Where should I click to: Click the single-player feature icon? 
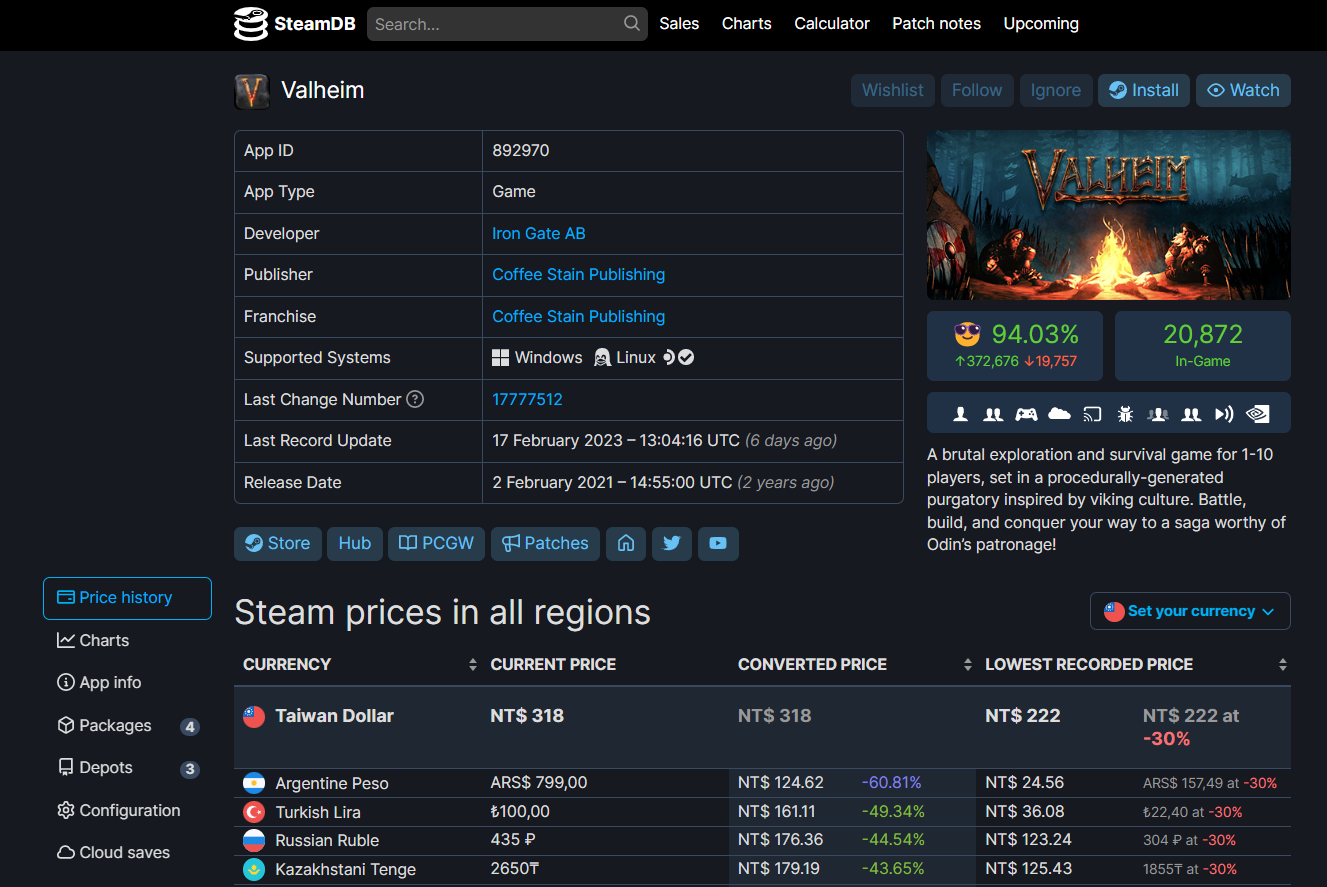(961, 413)
